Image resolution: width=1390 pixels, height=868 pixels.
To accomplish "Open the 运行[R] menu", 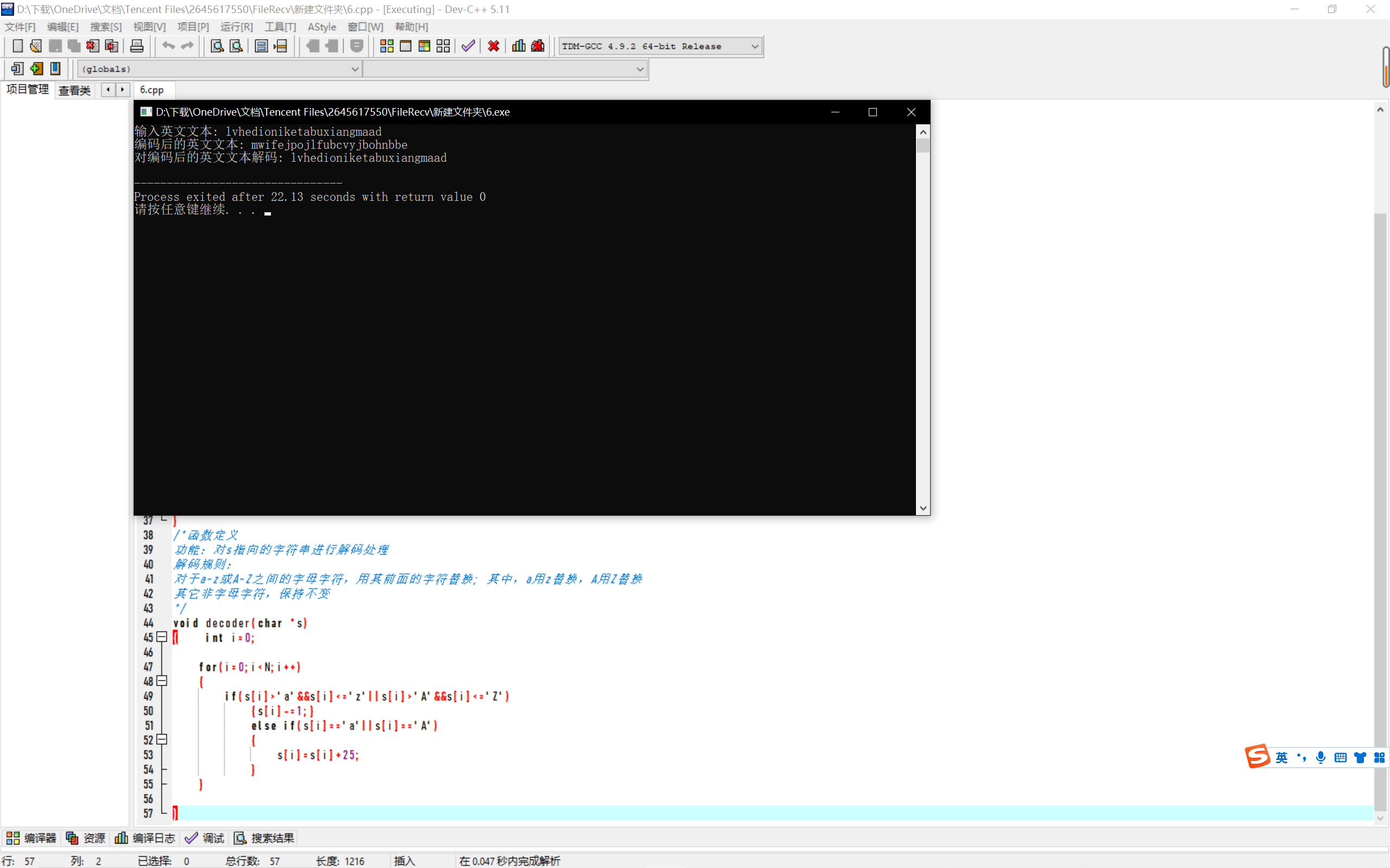I will tap(236, 27).
